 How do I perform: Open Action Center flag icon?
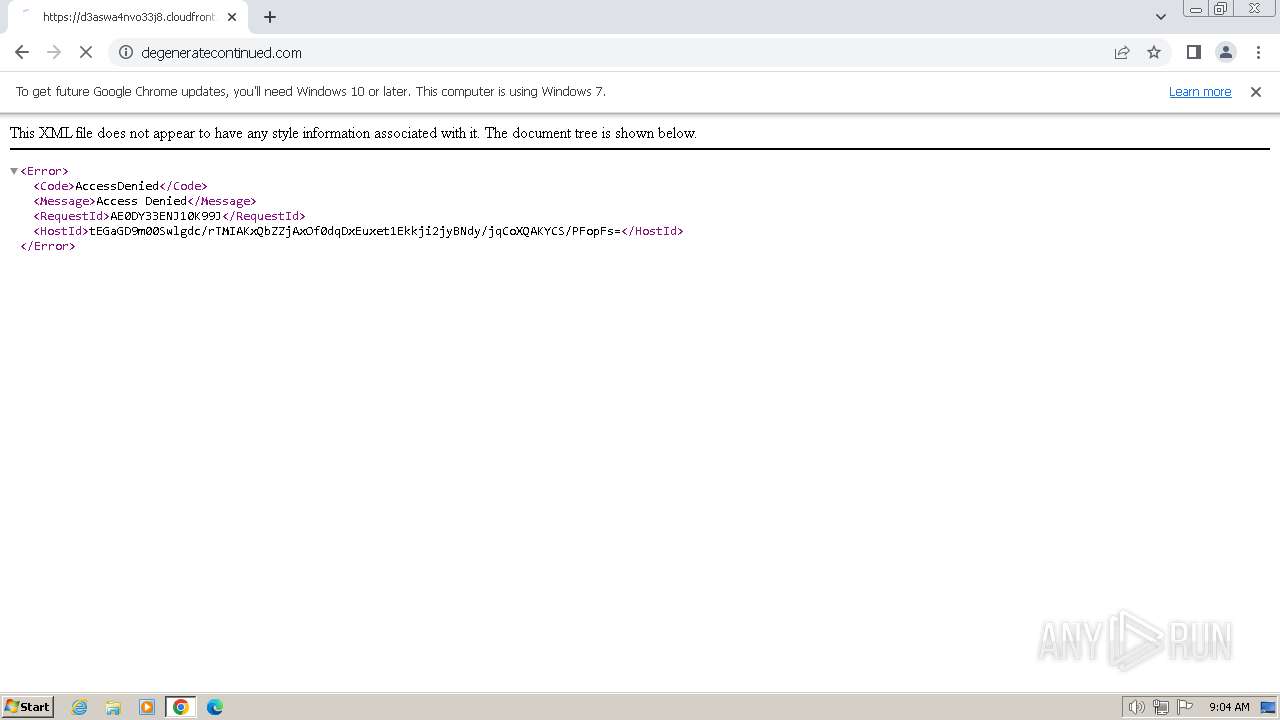coord(1185,707)
